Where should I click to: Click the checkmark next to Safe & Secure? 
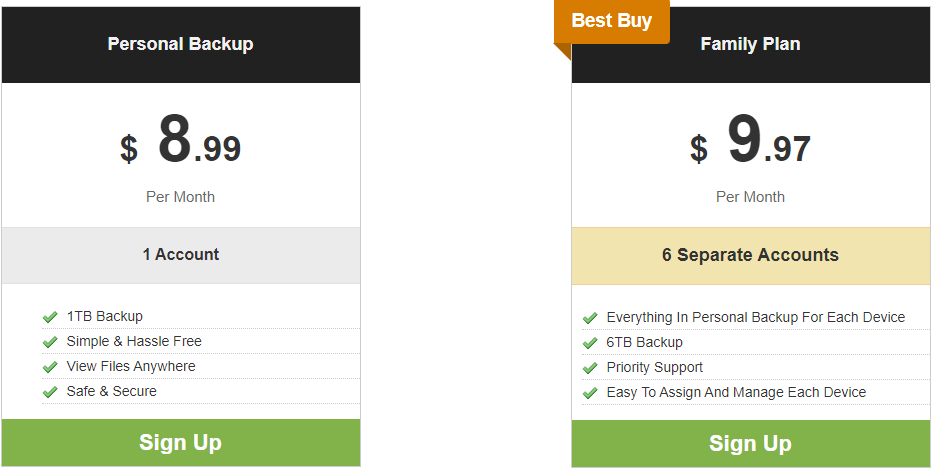coord(50,392)
